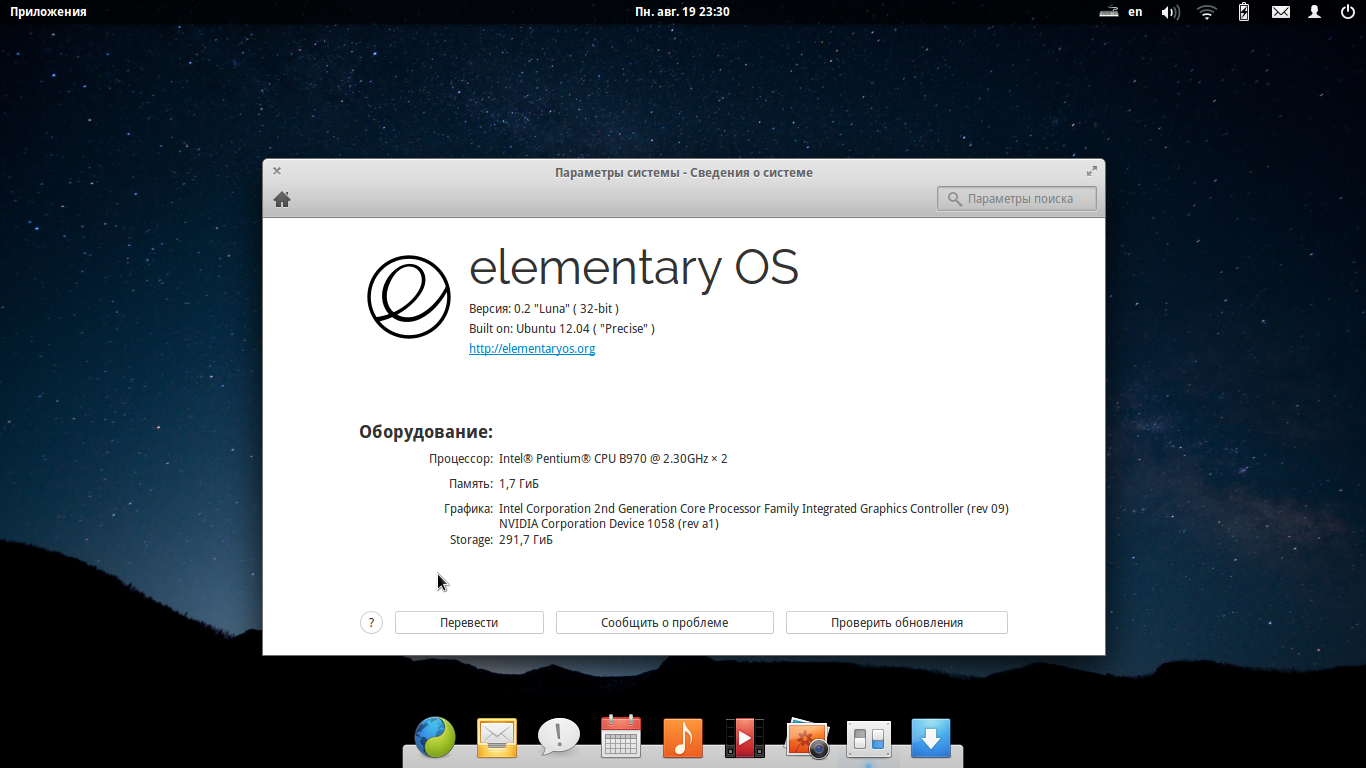This screenshot has height=768, width=1366.
Task: Open the keyboard layout indicator "en"
Action: click(x=1135, y=12)
